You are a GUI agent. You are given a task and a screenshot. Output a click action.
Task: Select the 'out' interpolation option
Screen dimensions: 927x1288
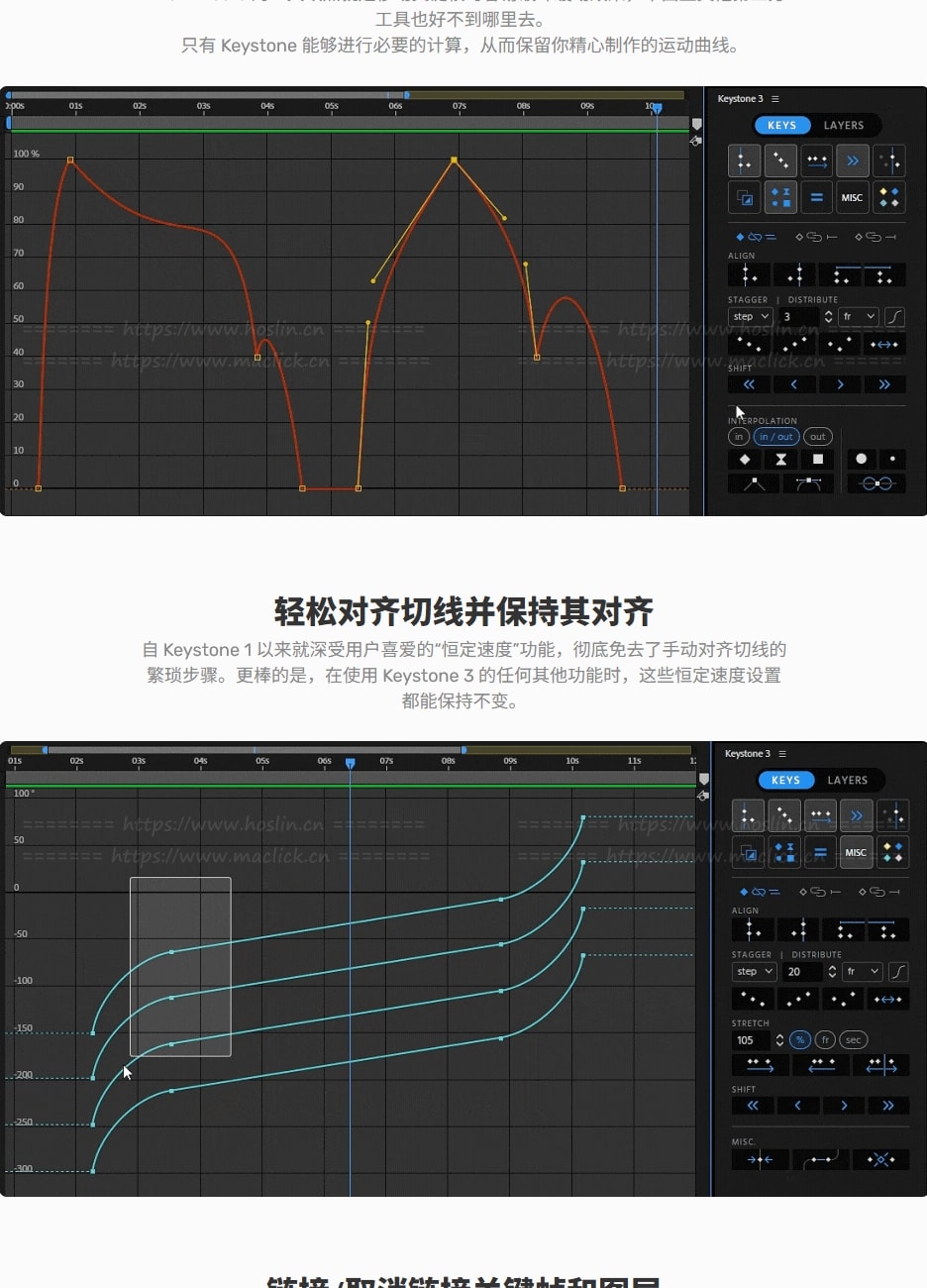point(818,437)
